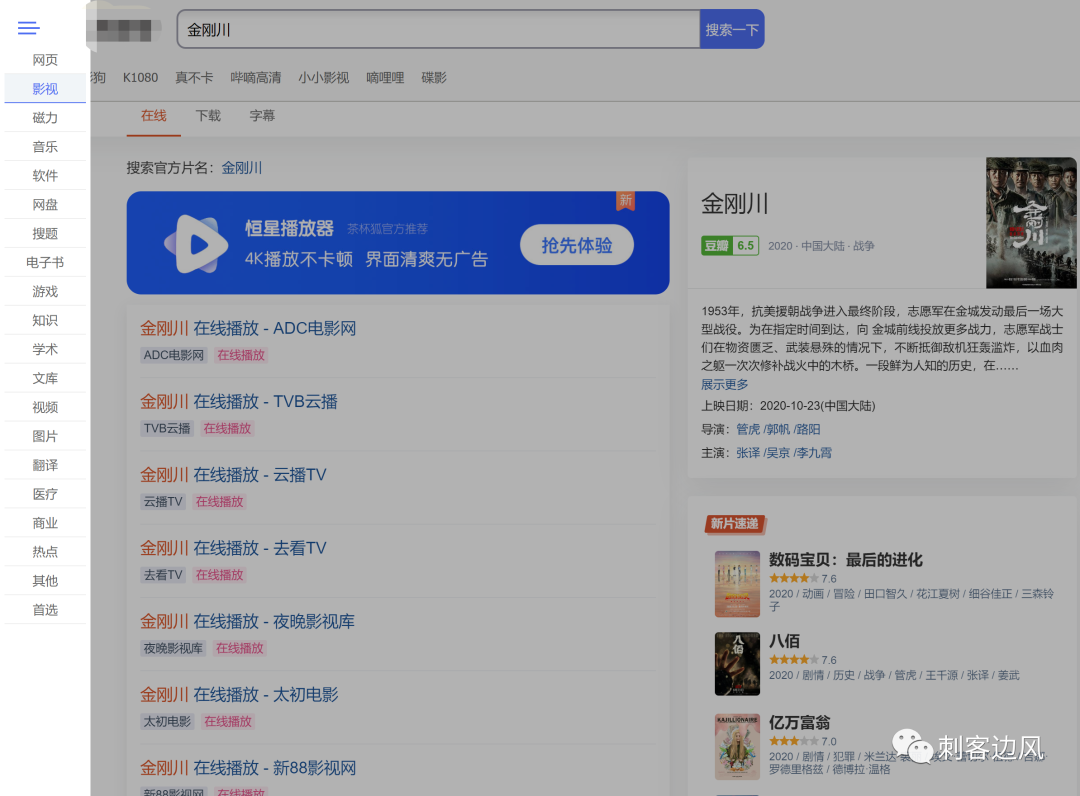Open the 数码宝贝：最后的进化 title
Viewport: 1080px width, 796px height.
[846, 560]
